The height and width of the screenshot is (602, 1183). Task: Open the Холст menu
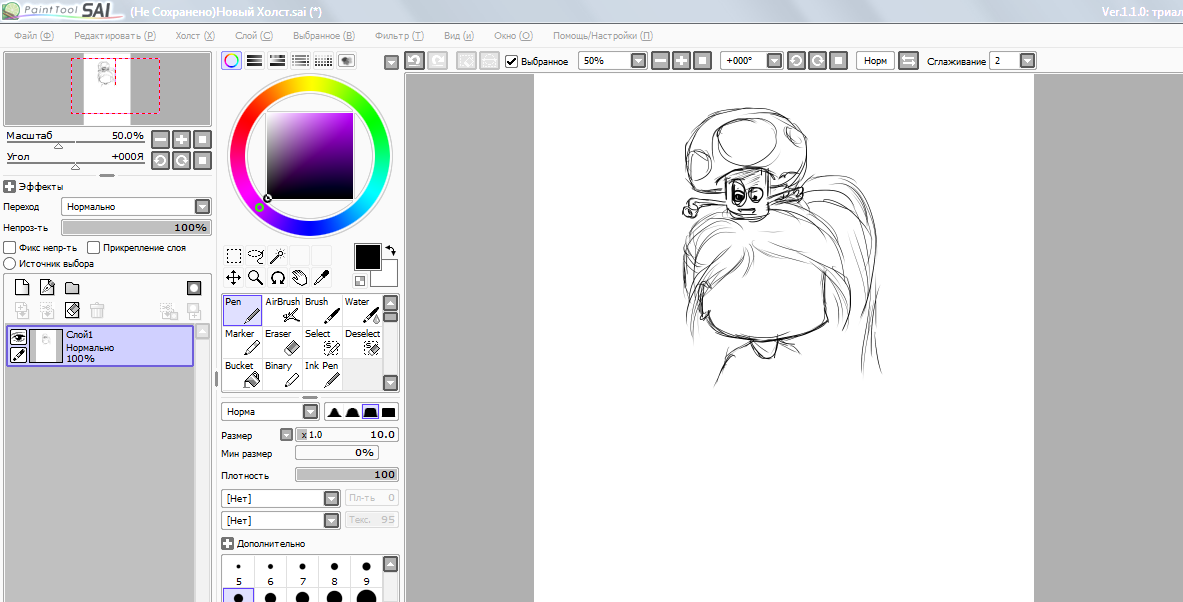coord(195,35)
